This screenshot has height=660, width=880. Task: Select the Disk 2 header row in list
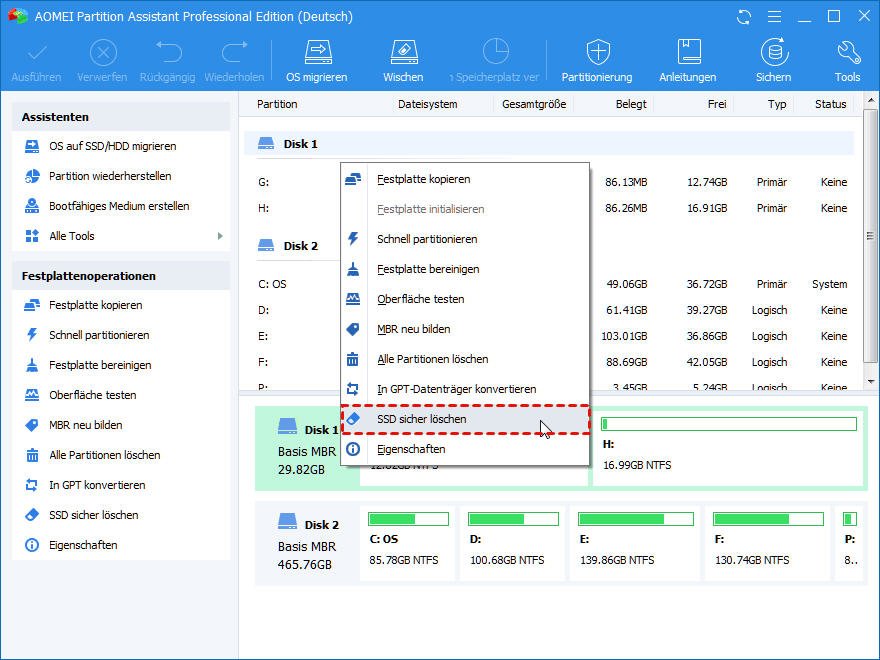tap(549, 246)
